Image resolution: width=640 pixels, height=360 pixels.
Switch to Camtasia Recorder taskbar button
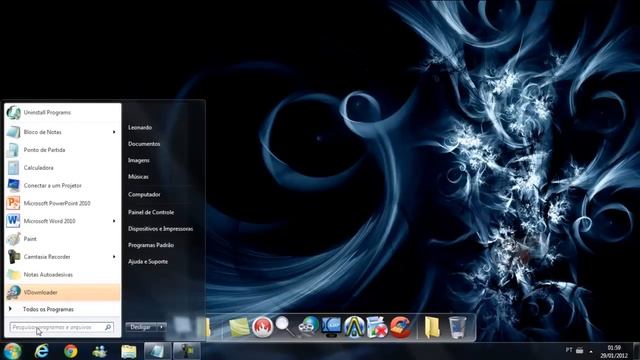pyautogui.click(x=187, y=351)
